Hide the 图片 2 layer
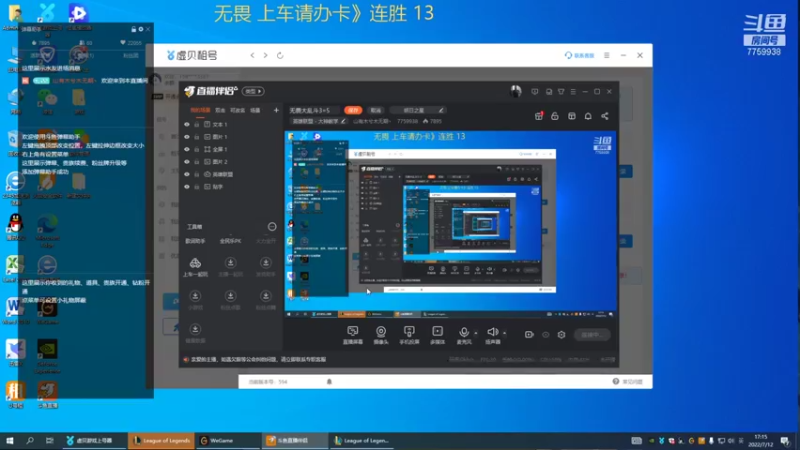This screenshot has height=450, width=800. pos(187,162)
